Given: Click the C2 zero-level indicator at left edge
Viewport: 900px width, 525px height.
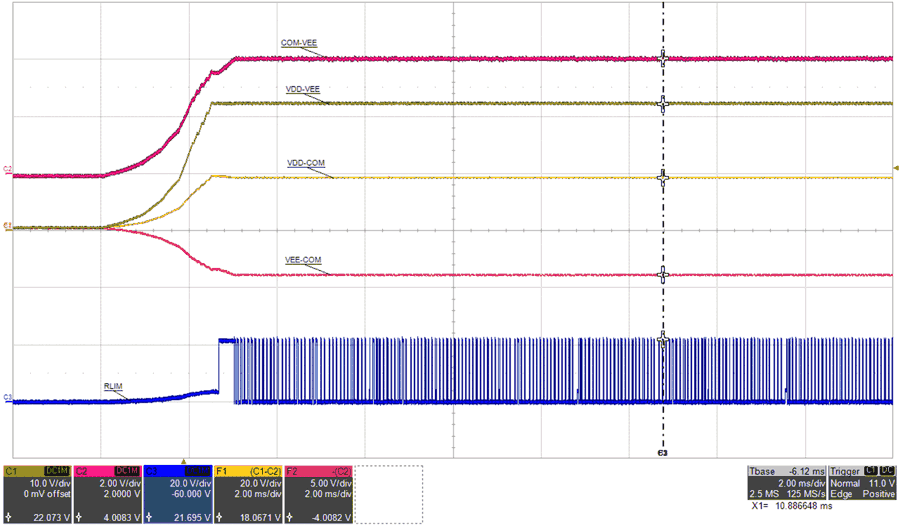Looking at the screenshot, I should (7, 170).
